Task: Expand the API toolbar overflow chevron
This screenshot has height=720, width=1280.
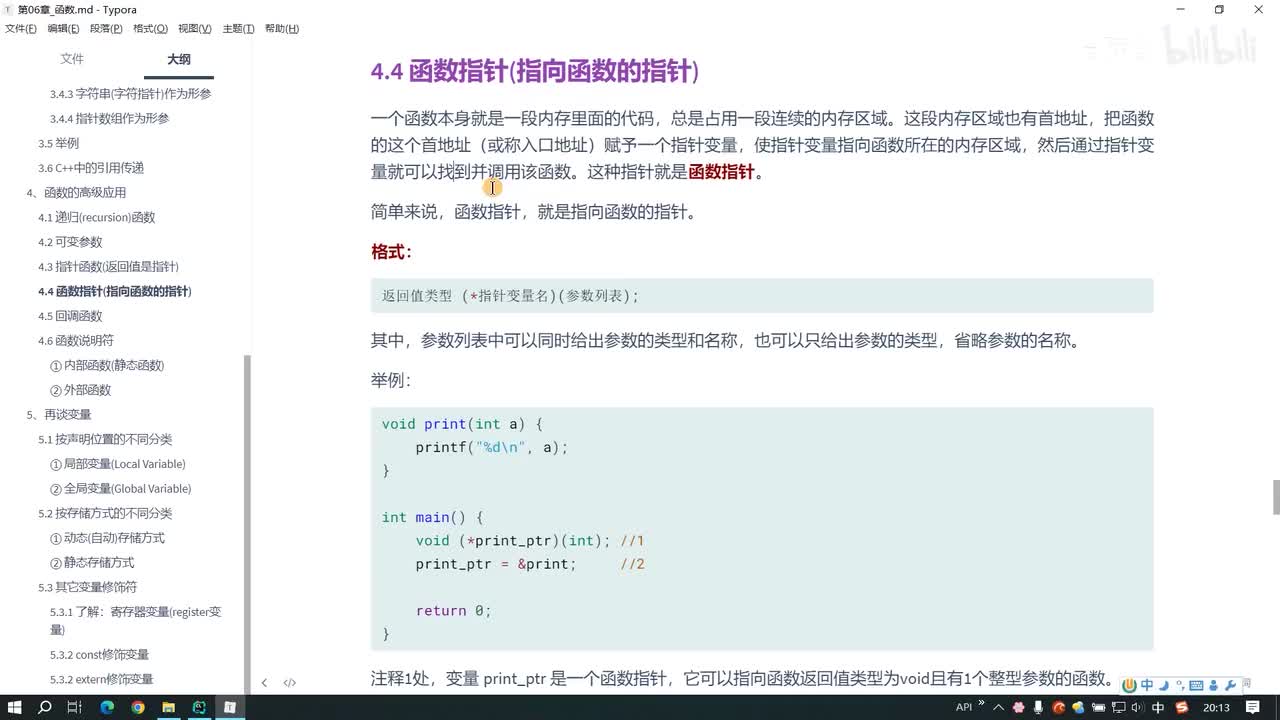Action: (982, 704)
